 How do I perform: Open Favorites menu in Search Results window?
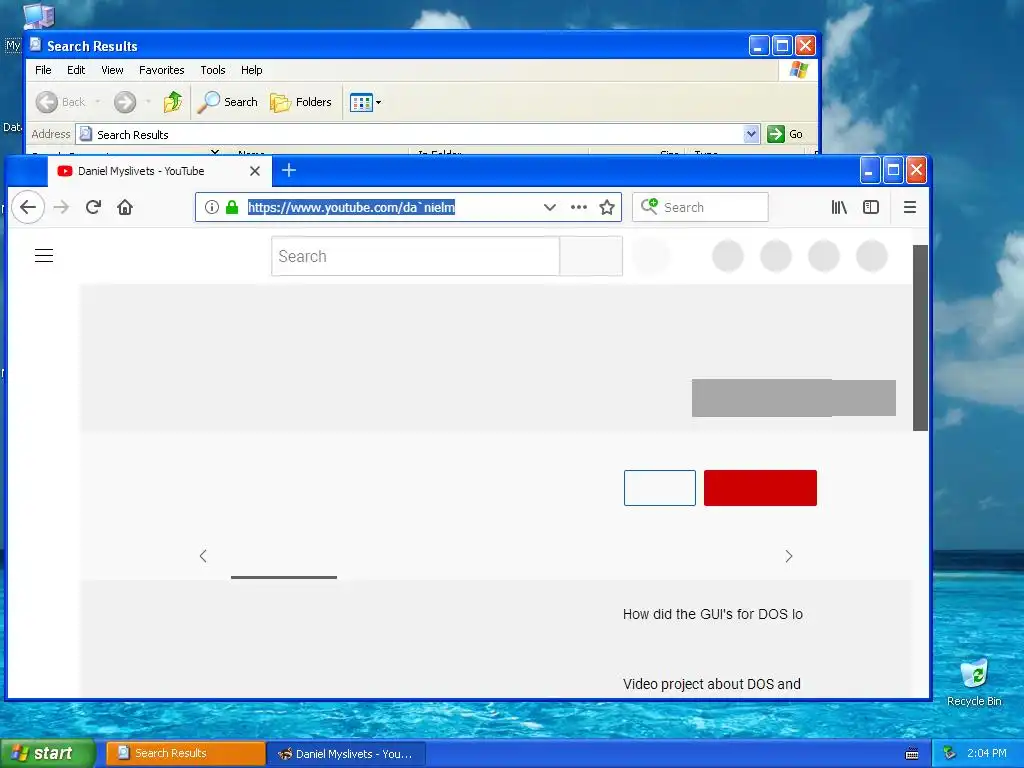click(161, 70)
